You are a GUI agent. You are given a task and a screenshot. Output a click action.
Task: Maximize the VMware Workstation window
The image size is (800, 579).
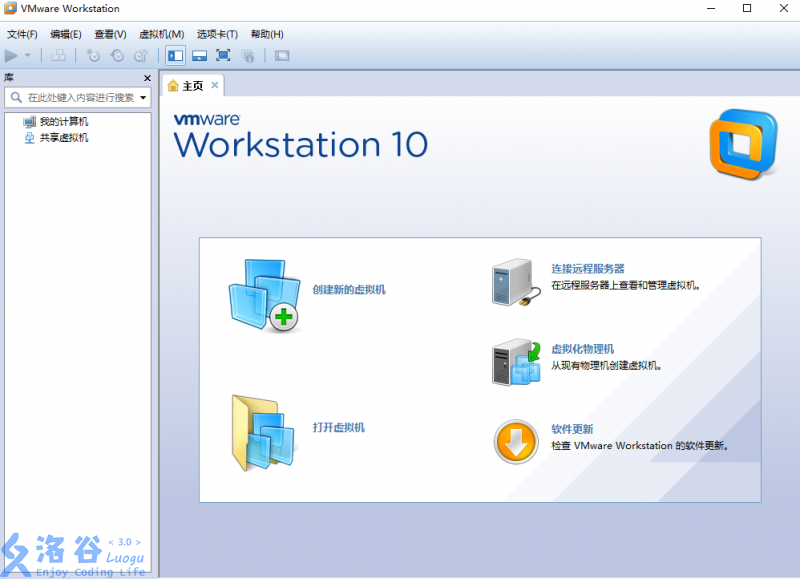[x=747, y=8]
